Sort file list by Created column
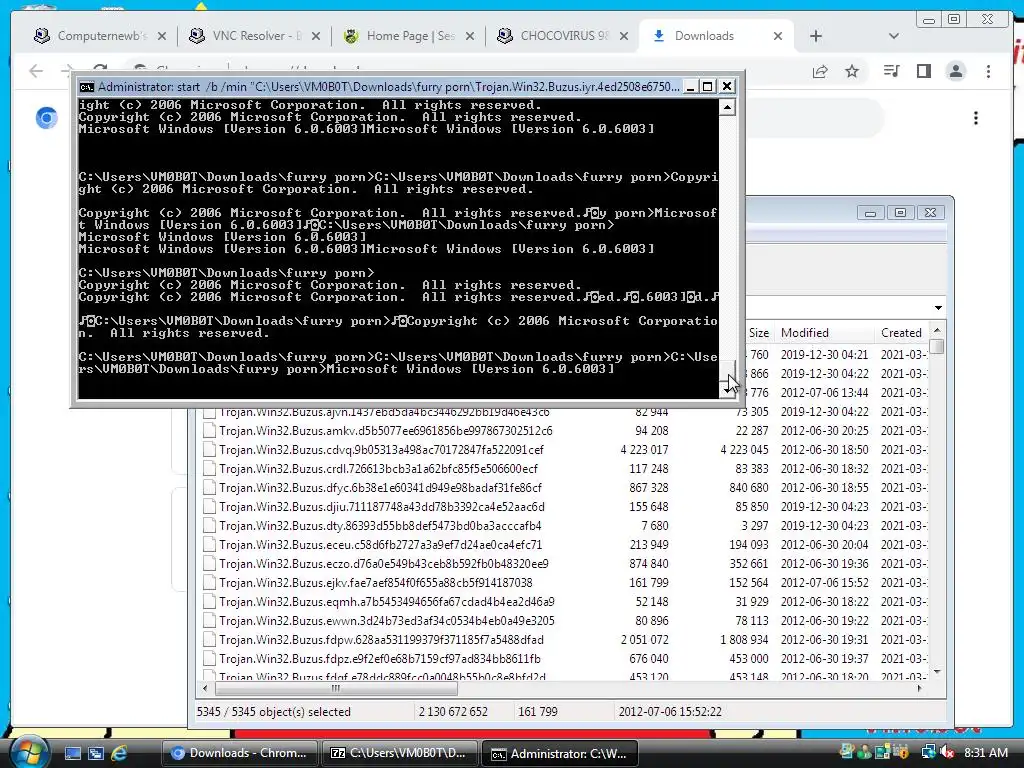 pos(901,333)
